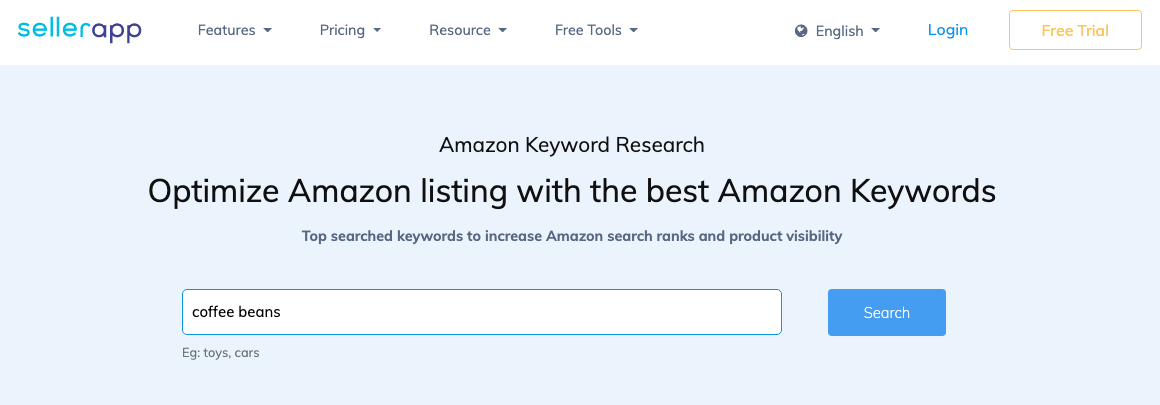Open the Features menu
Viewport: 1160px width, 405px height.
(226, 30)
